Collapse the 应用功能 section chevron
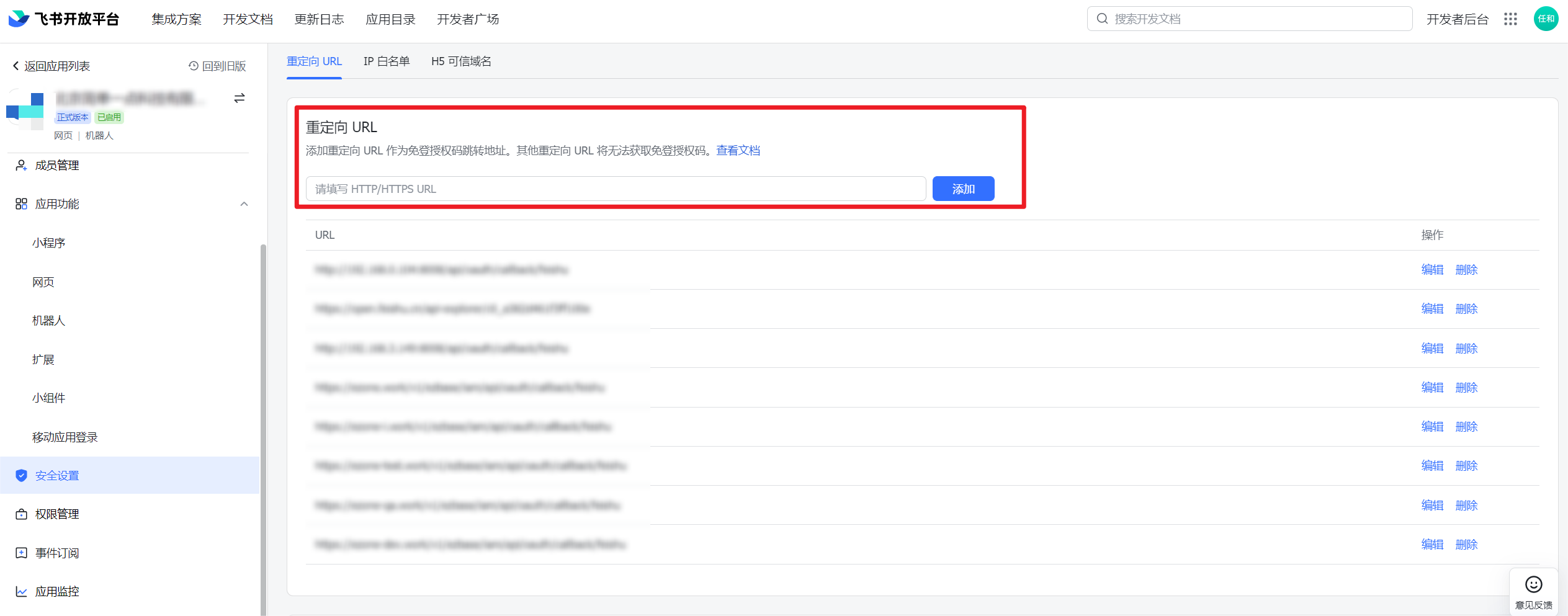1568x616 pixels. (x=244, y=204)
